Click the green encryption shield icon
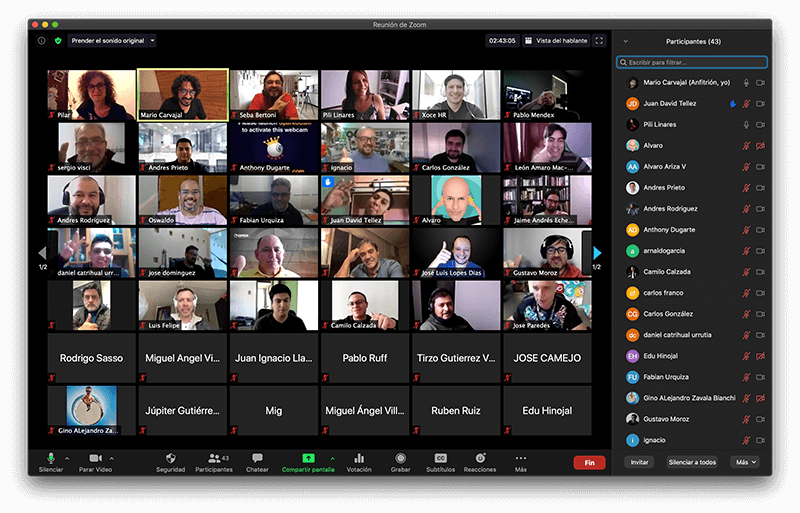The height and width of the screenshot is (513, 800). [57, 41]
